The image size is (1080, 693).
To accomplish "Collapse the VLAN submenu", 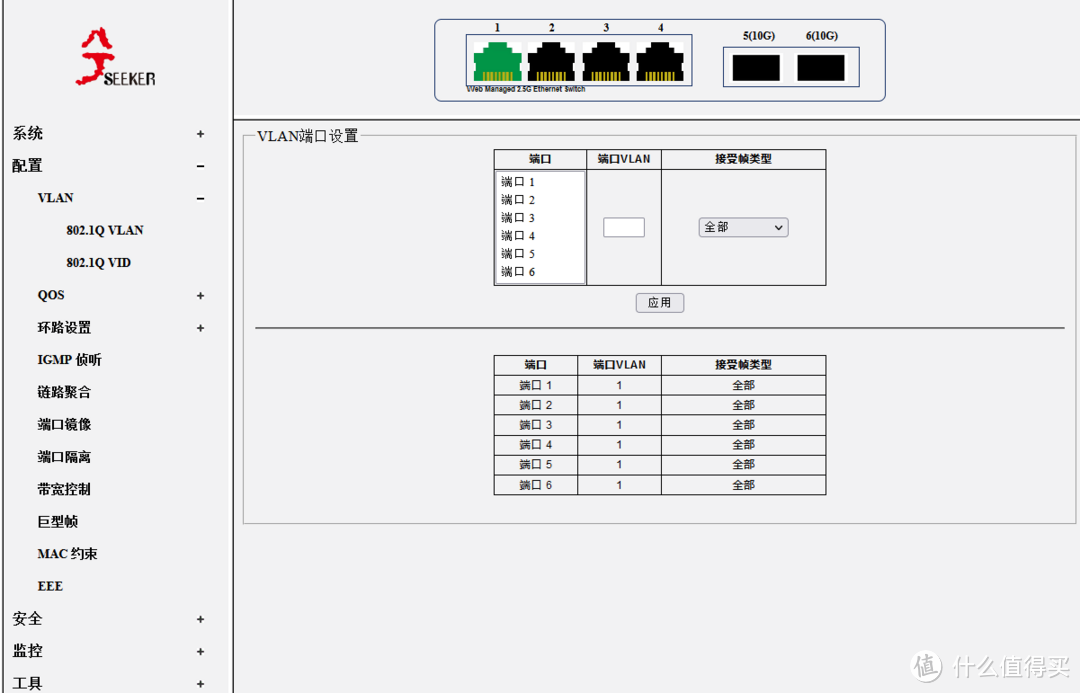I will (200, 198).
